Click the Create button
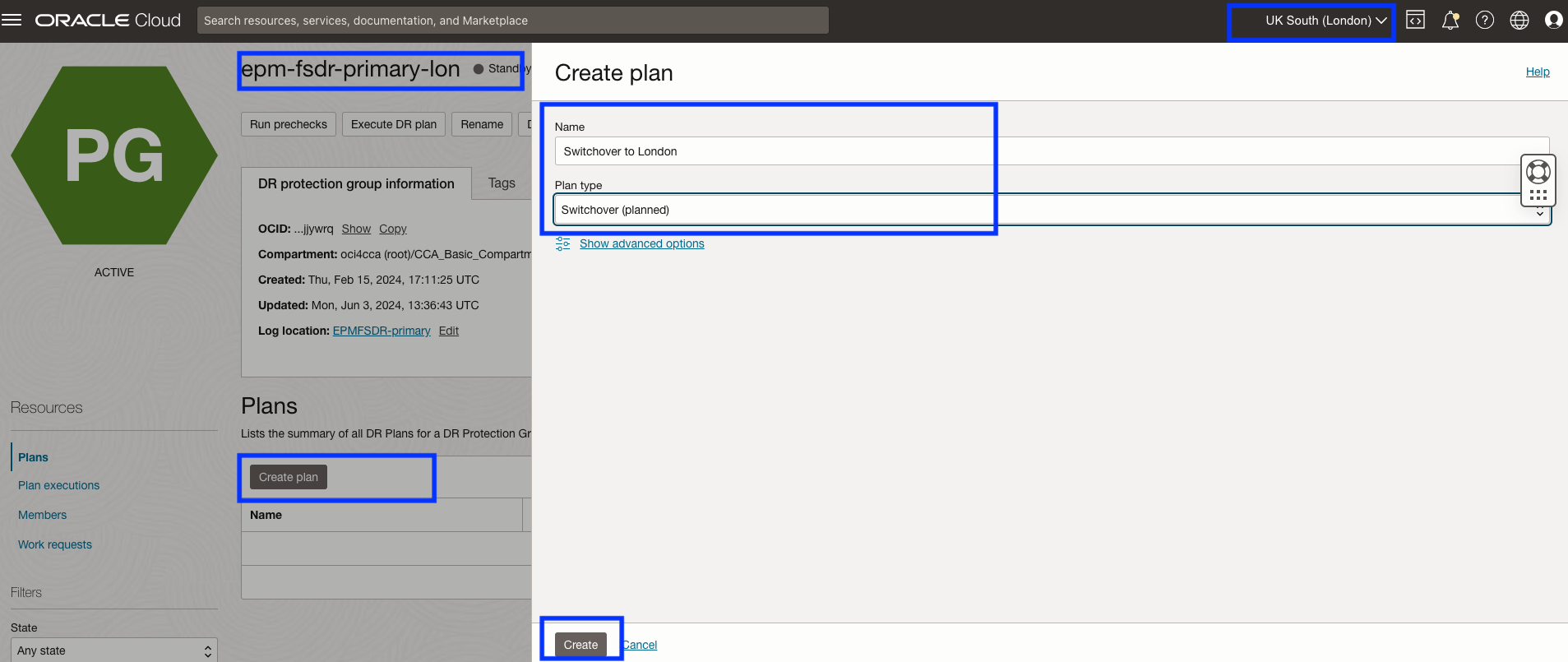 point(580,645)
